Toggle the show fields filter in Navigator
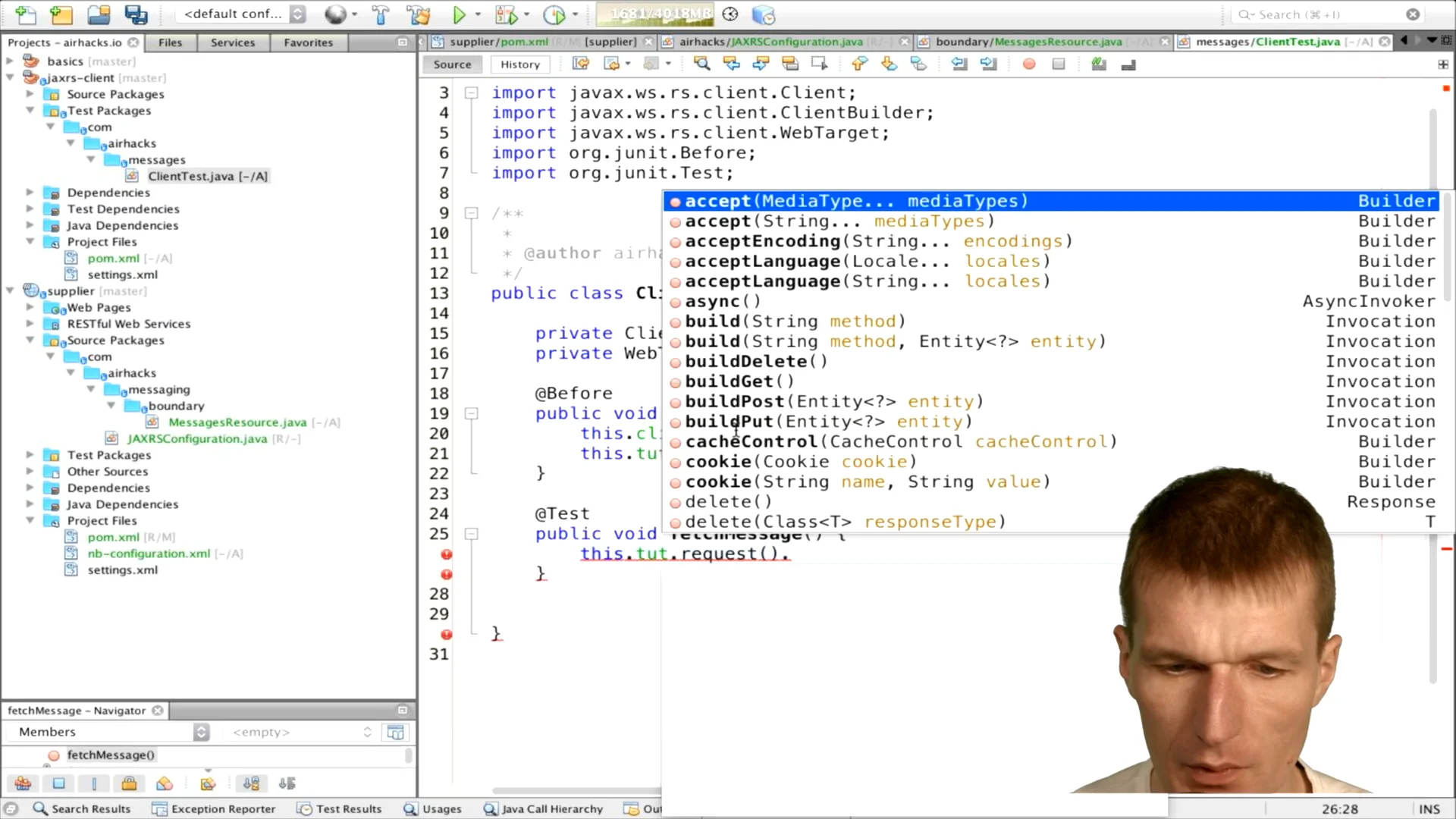The width and height of the screenshot is (1456, 819). point(59,783)
